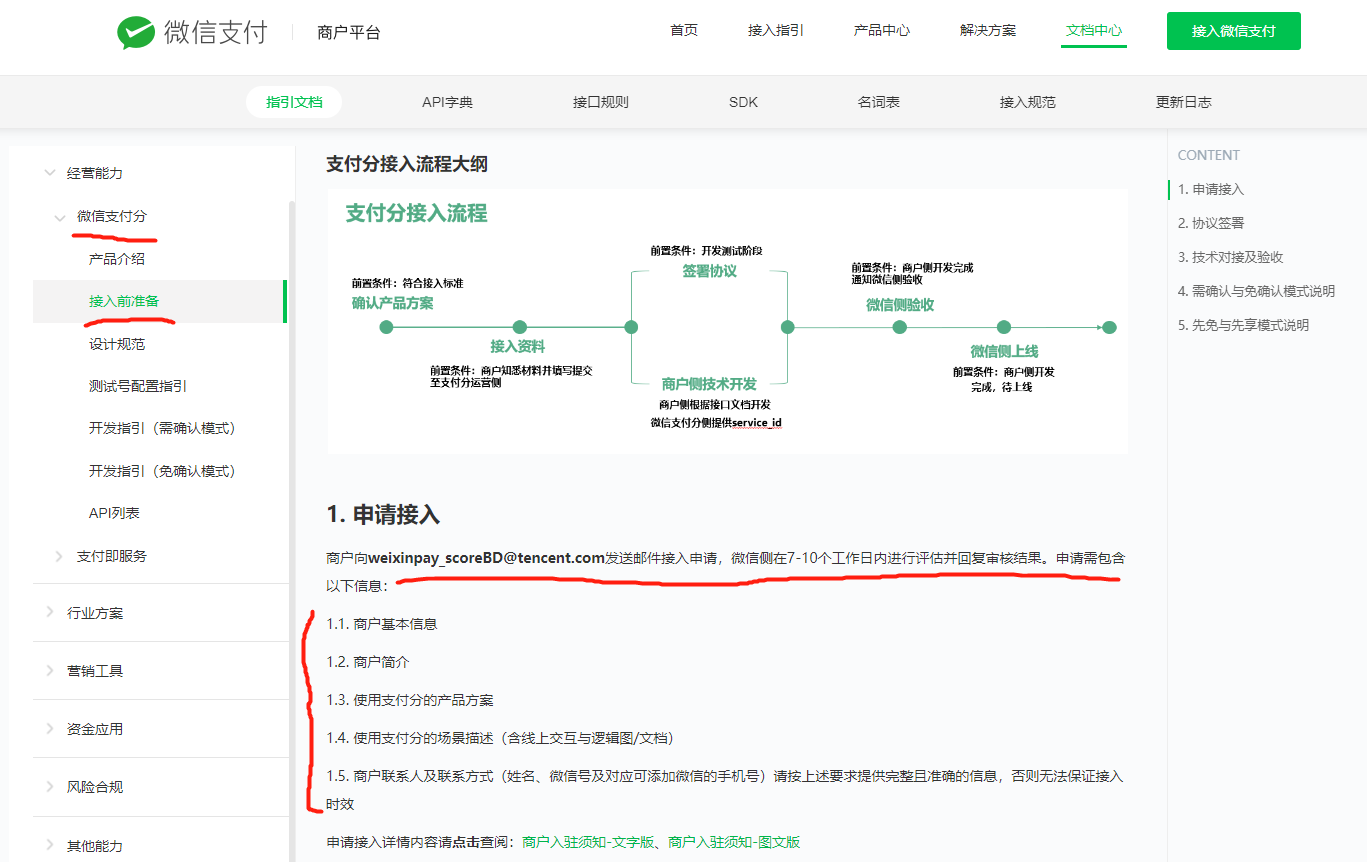The height and width of the screenshot is (862, 1367).
Task: Open the 首页 nav item
Action: pyautogui.click(x=684, y=30)
